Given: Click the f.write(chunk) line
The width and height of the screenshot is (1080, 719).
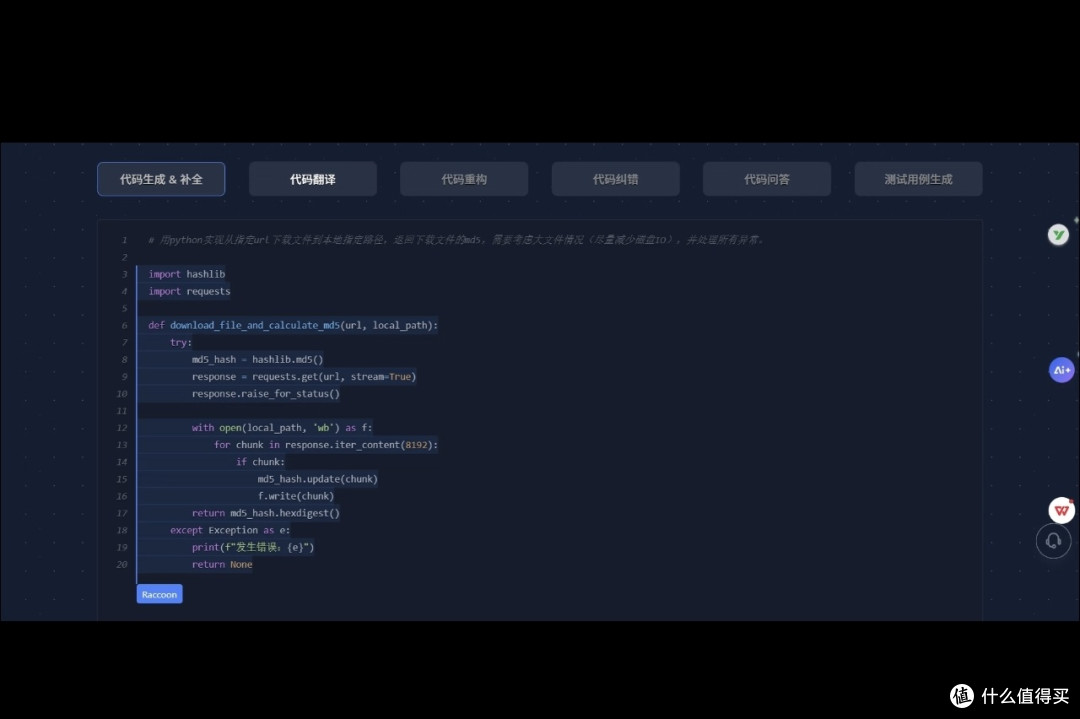Looking at the screenshot, I should pyautogui.click(x=296, y=496).
